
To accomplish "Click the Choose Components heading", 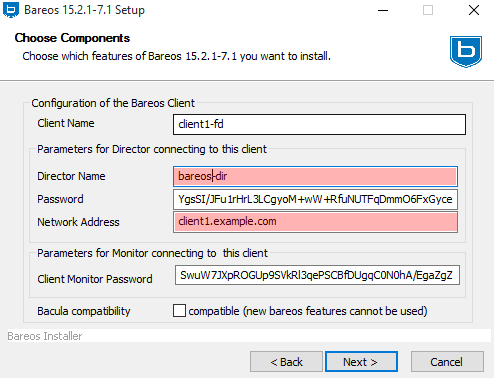I will tap(72, 38).
